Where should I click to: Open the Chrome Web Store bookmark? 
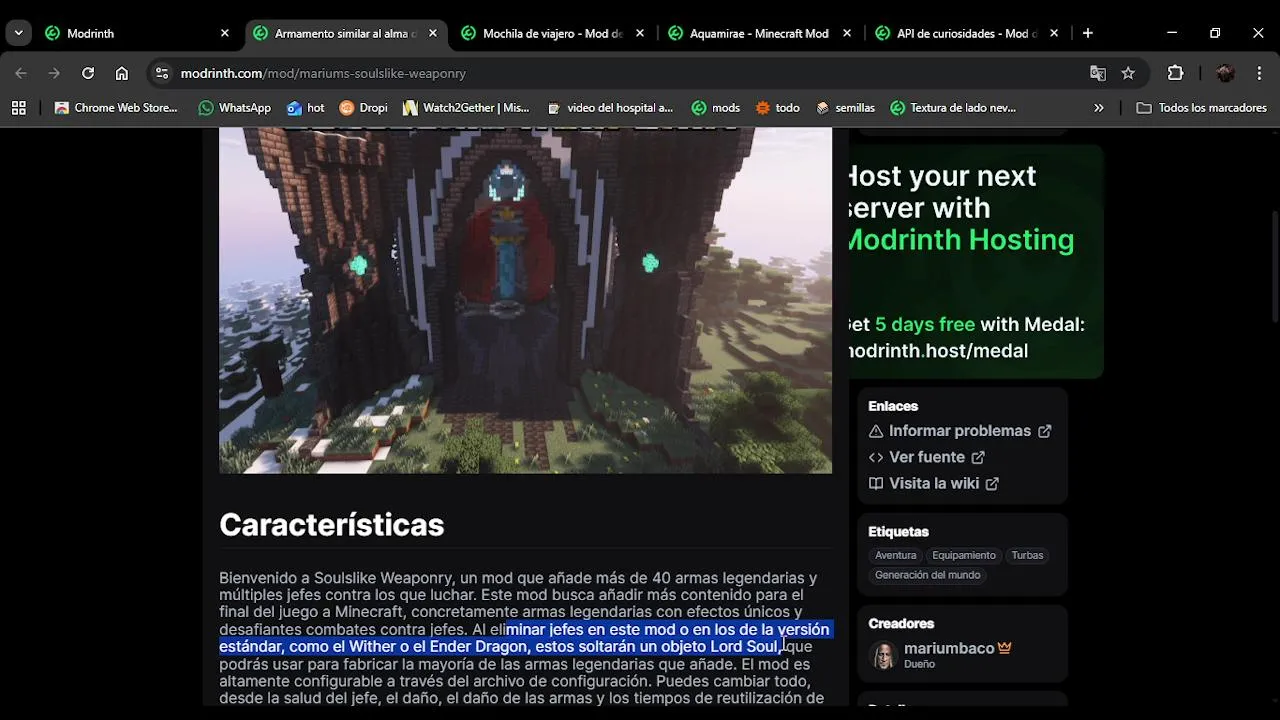coord(116,108)
